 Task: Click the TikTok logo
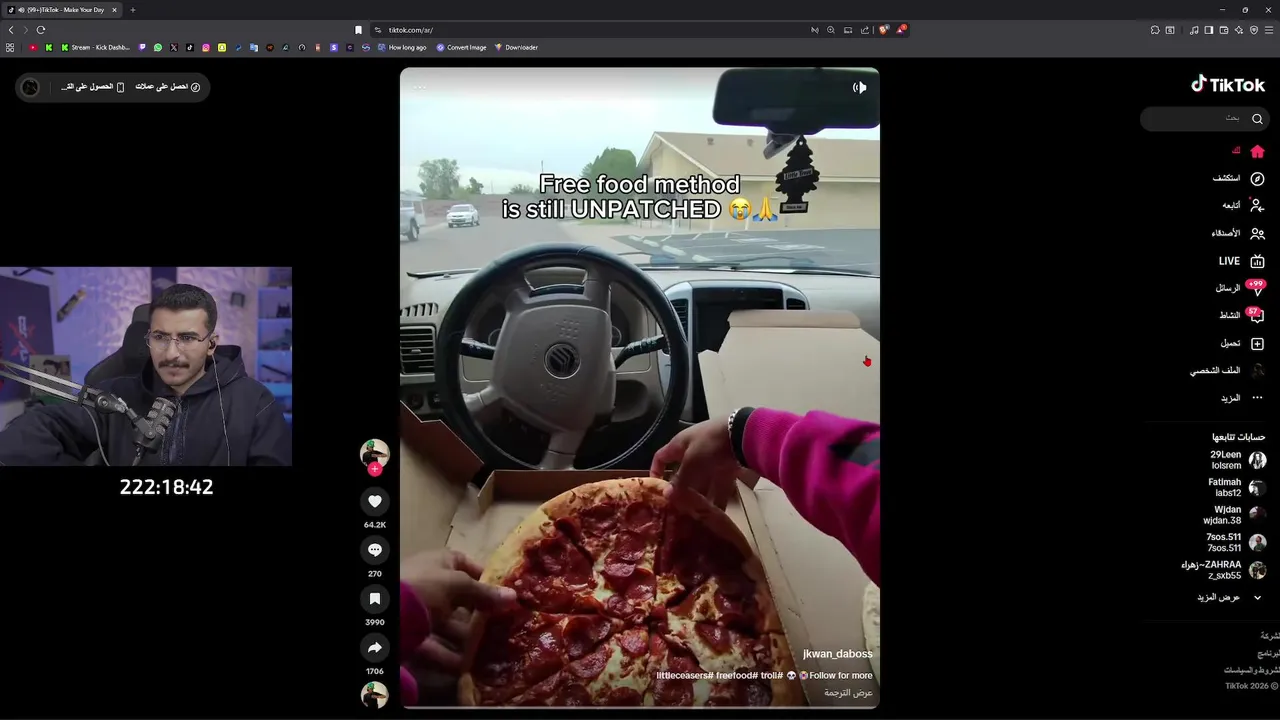click(1228, 85)
